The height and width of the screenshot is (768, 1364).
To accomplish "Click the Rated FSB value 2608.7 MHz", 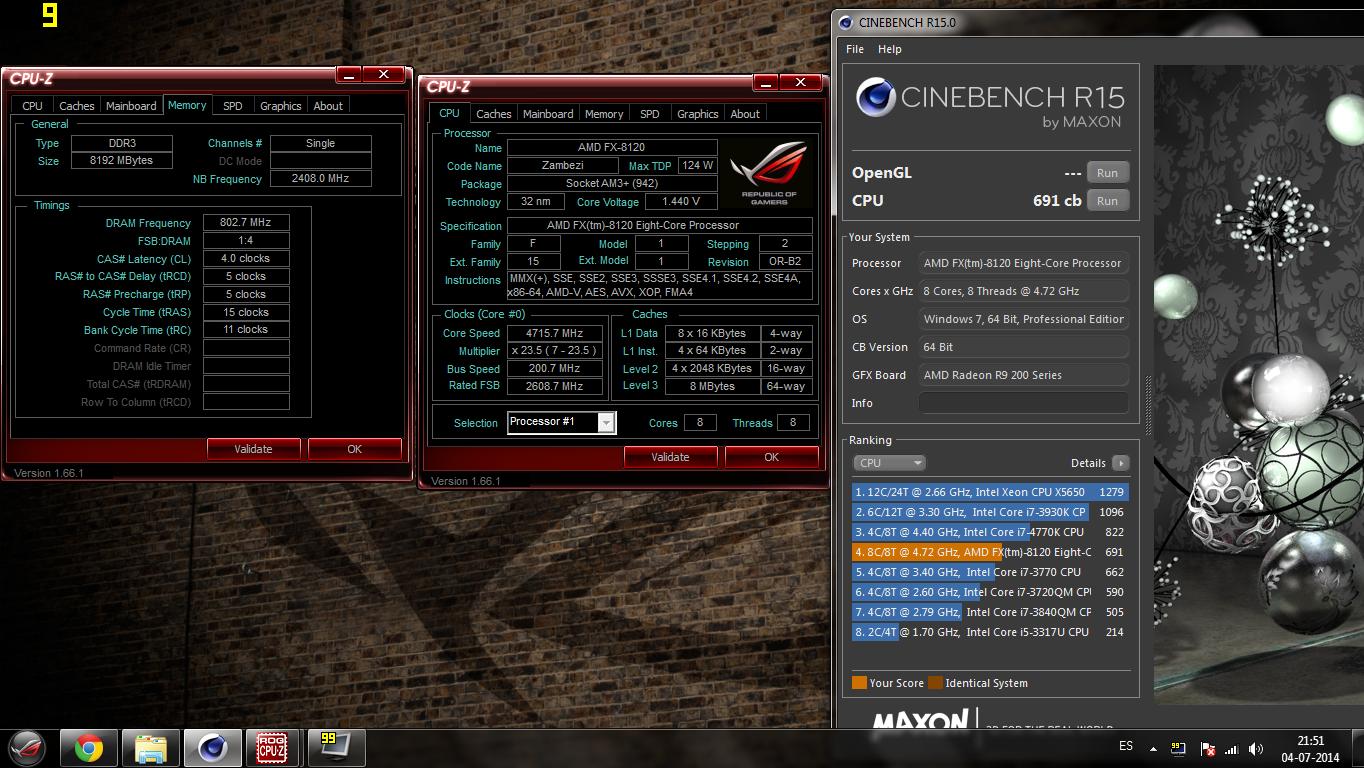I will 555,386.
